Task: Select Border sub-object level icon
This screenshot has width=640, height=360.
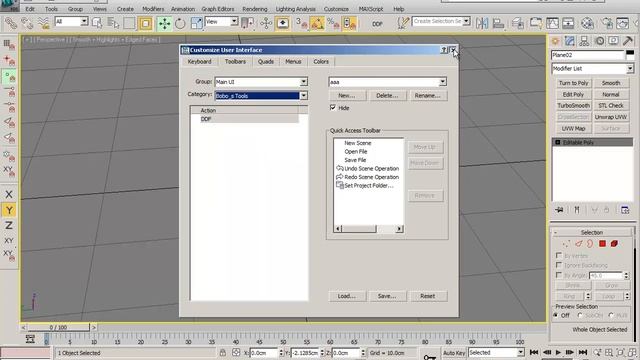Action: tap(590, 244)
